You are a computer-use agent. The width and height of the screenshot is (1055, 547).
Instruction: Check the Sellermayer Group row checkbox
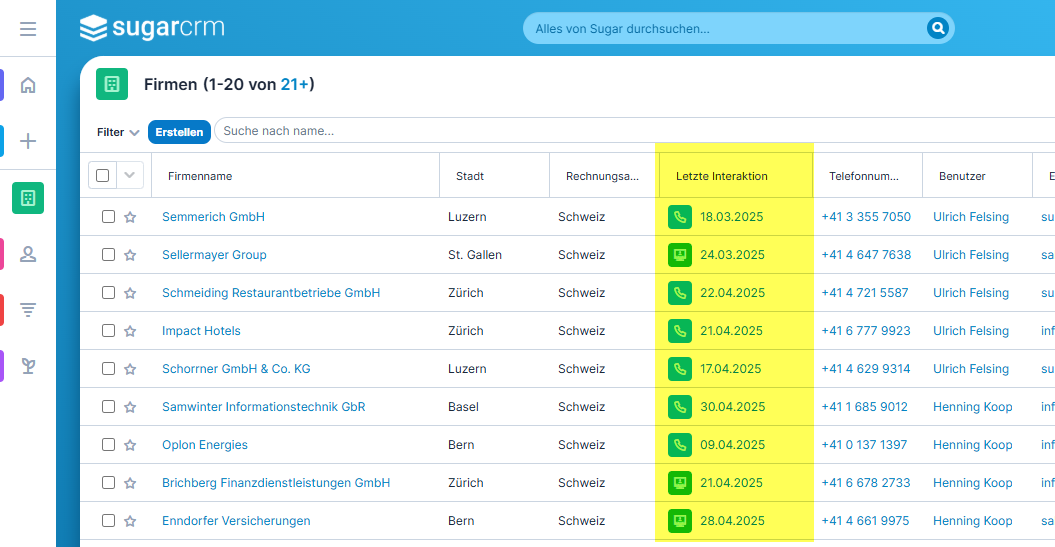click(x=108, y=254)
